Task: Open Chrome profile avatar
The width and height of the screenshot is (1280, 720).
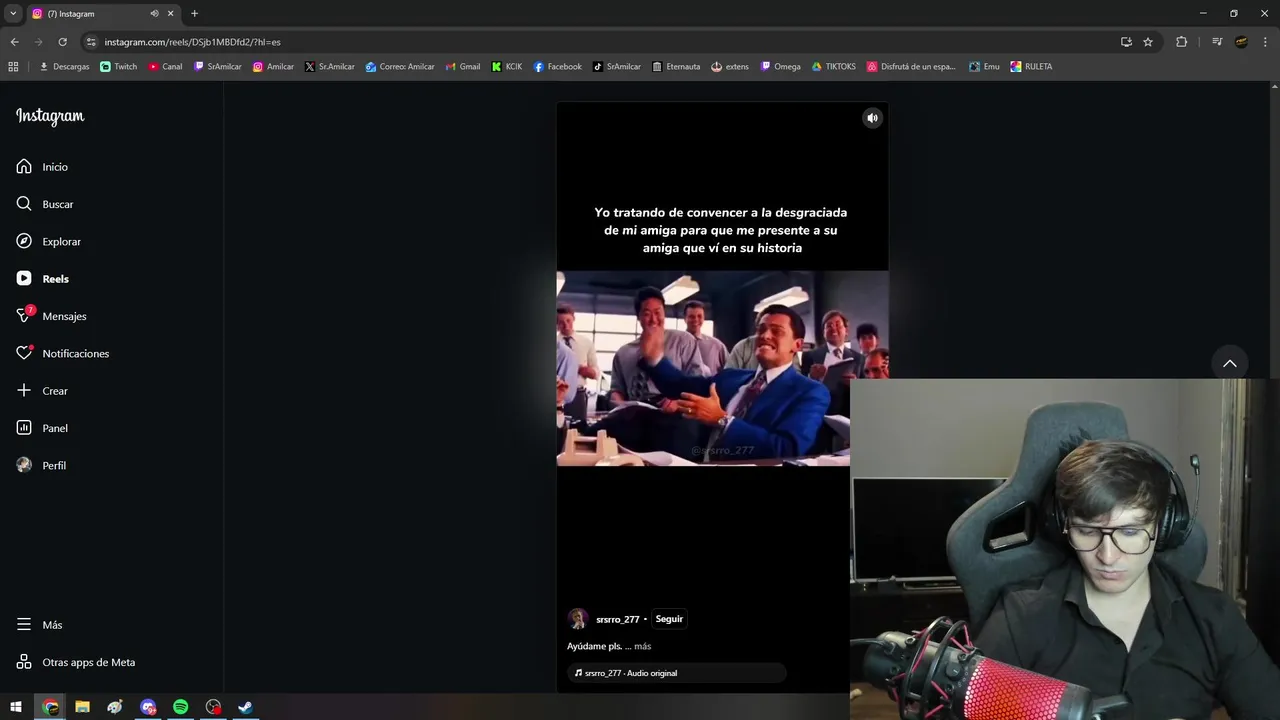Action: point(1241,42)
